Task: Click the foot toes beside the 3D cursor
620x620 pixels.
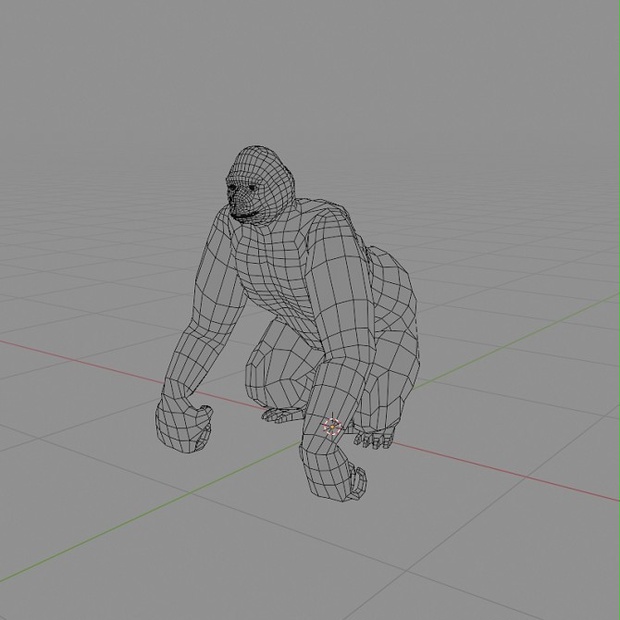Action: (374, 439)
